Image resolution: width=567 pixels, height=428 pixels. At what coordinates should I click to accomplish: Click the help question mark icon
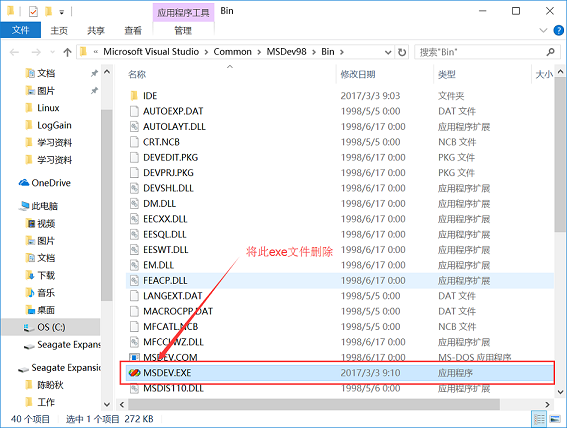558,30
